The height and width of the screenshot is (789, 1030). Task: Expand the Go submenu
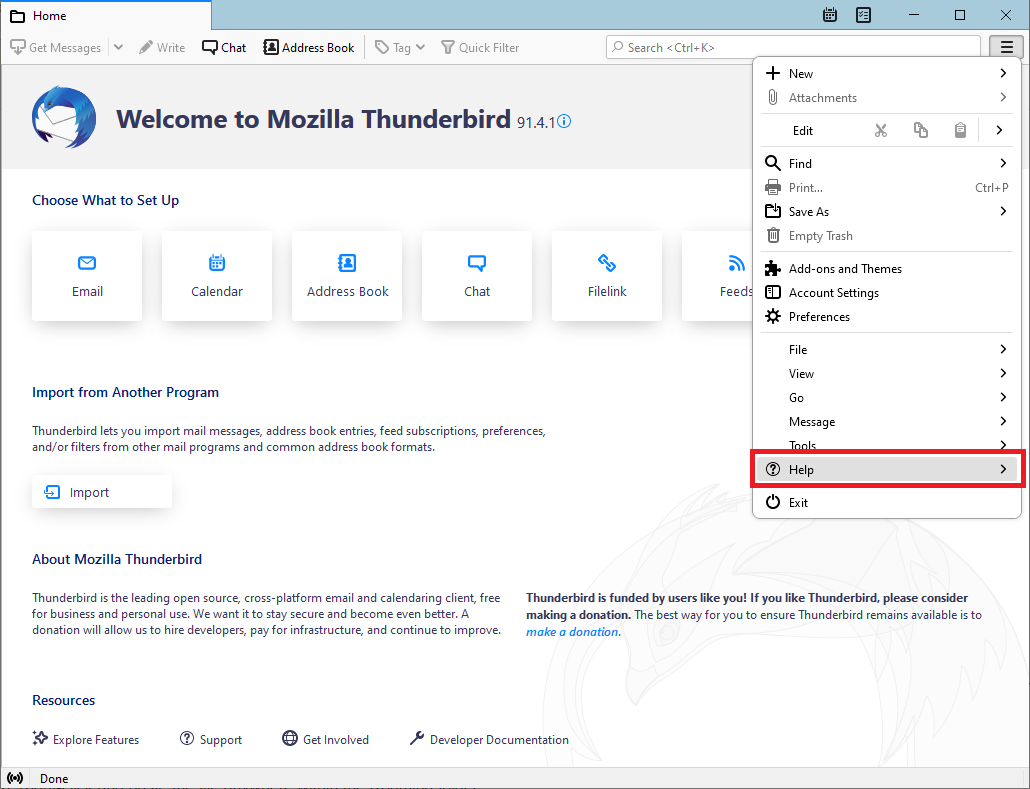tap(886, 397)
